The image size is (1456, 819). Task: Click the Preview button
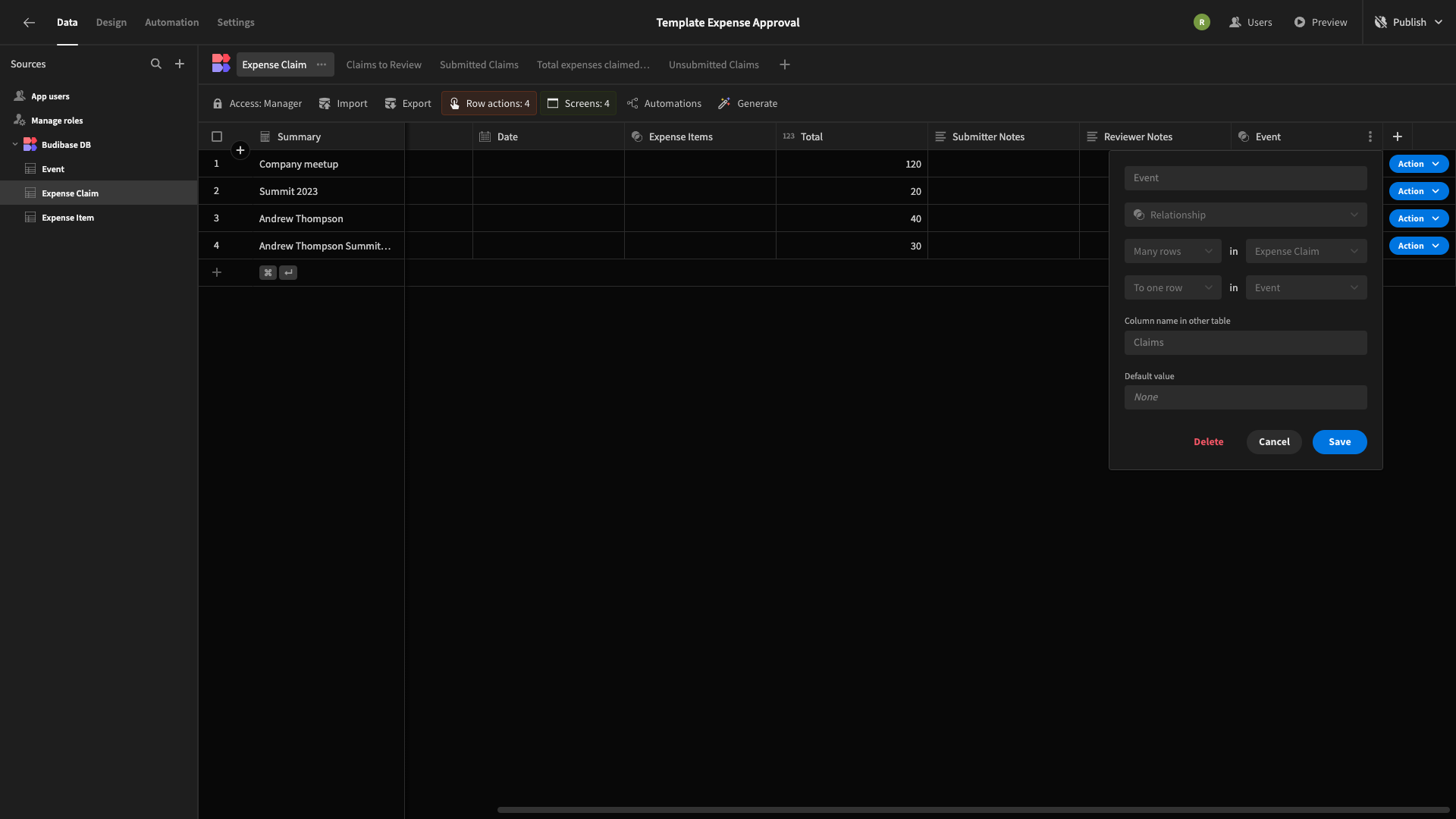pyautogui.click(x=1320, y=23)
